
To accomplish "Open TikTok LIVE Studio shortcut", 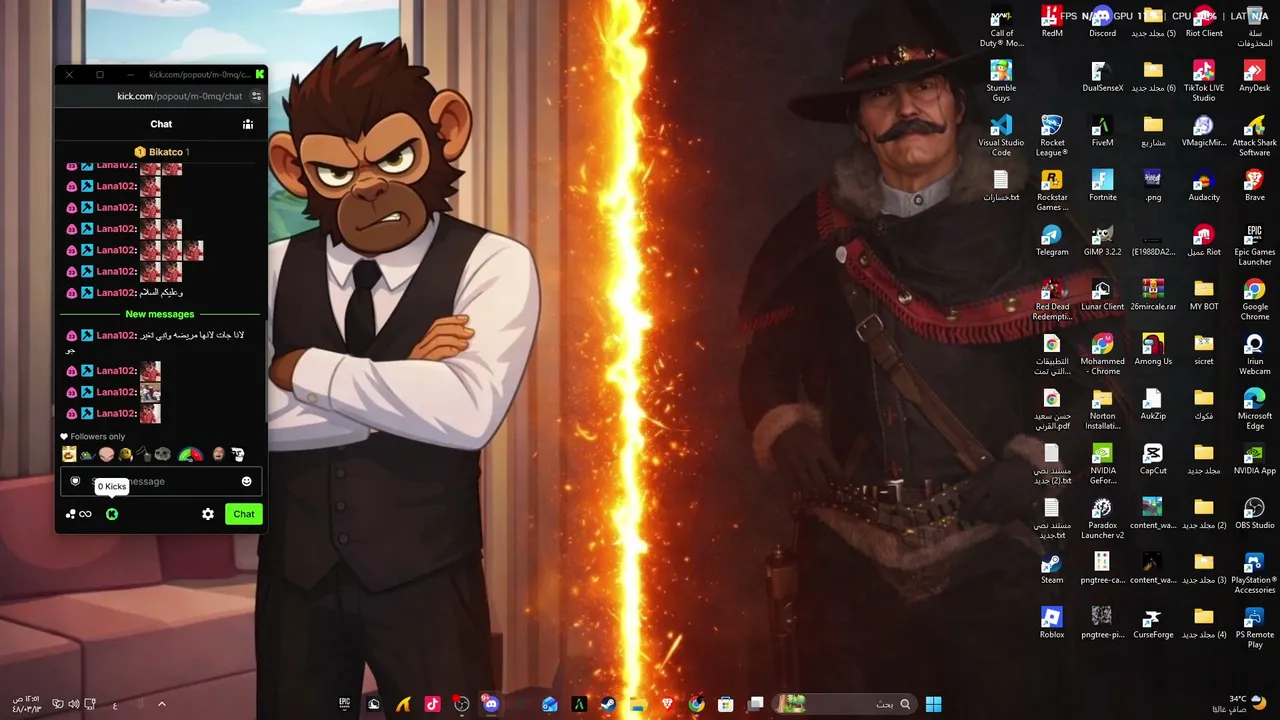I will pos(1204,81).
